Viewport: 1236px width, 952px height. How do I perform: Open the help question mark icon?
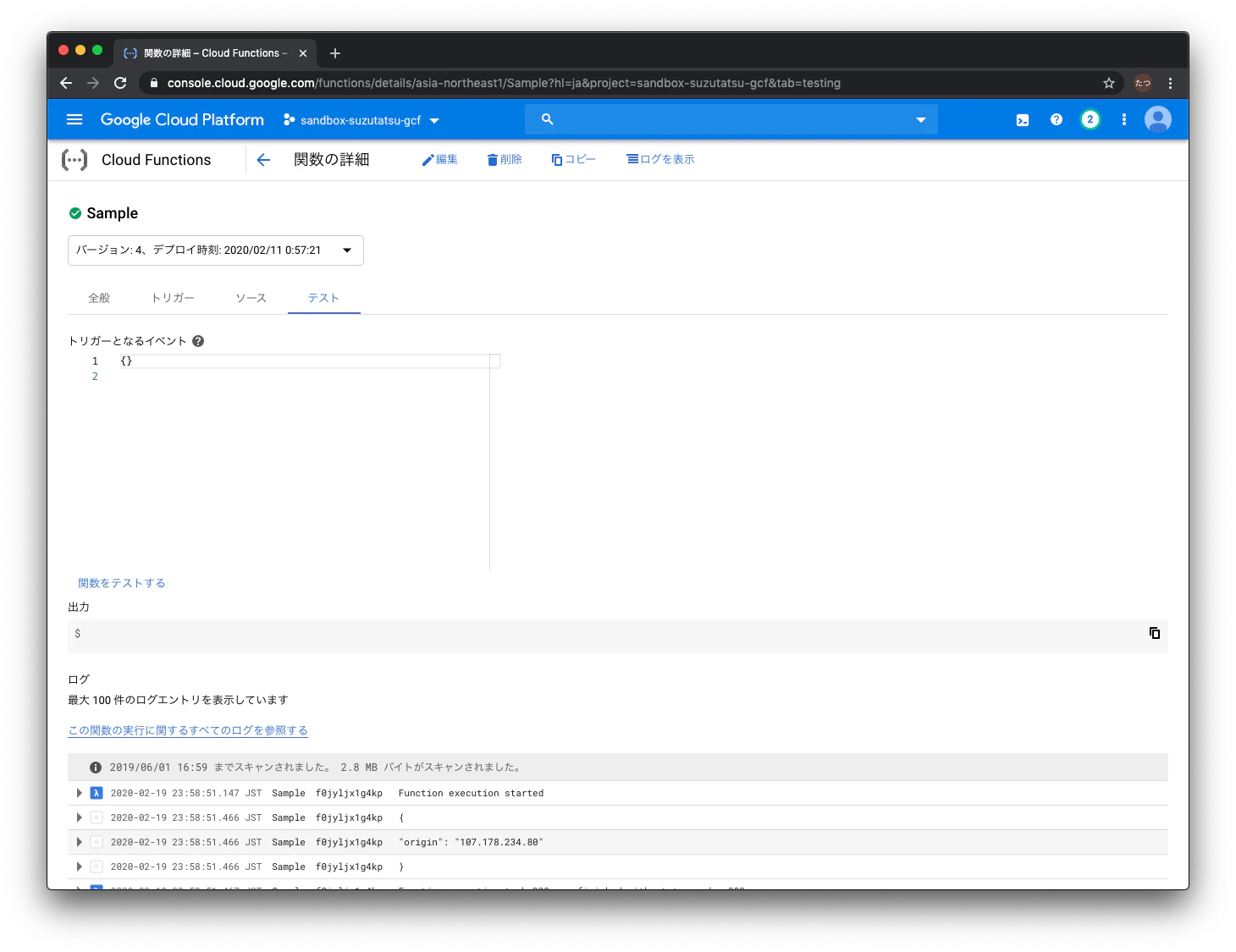(1057, 119)
